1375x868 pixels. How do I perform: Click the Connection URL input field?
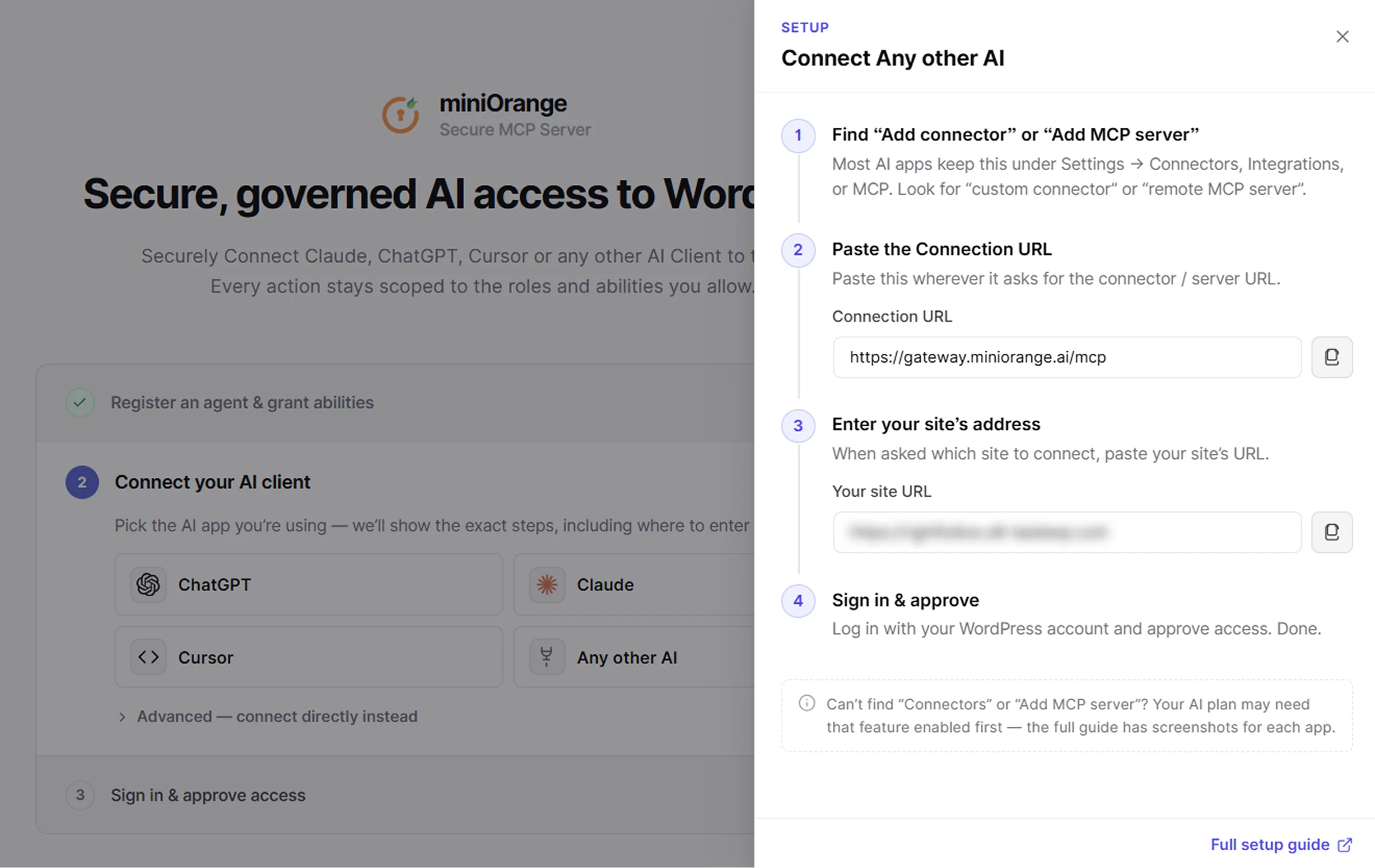pos(1067,357)
